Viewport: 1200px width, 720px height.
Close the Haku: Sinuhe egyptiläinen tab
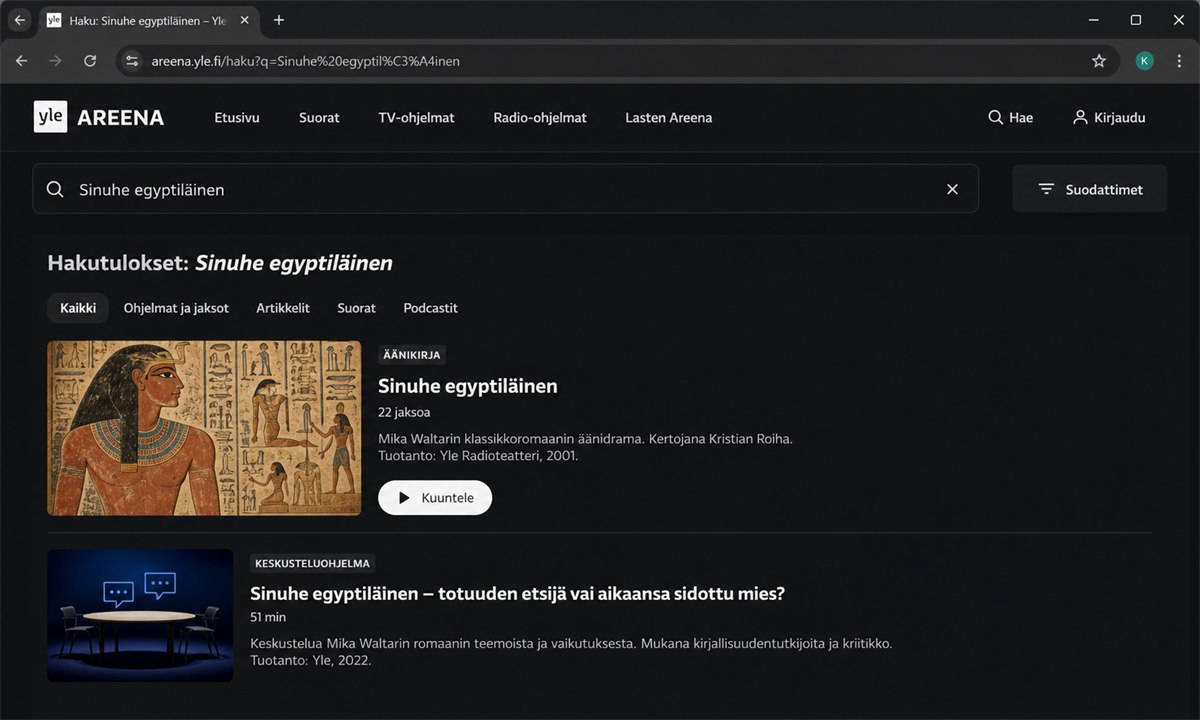tap(245, 20)
